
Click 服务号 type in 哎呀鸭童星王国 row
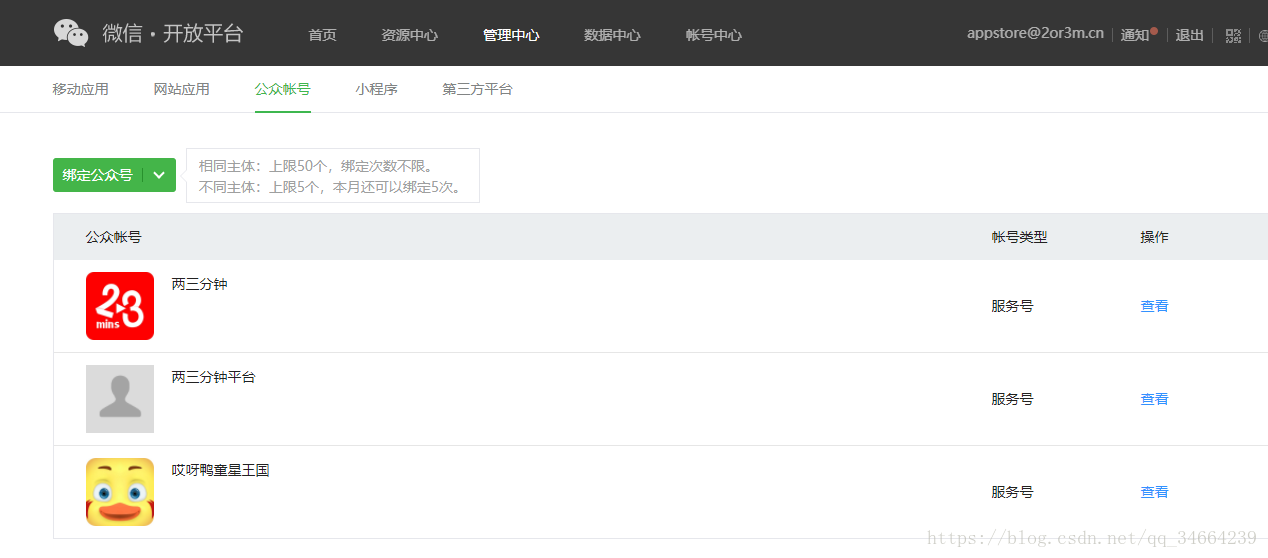tap(1012, 492)
